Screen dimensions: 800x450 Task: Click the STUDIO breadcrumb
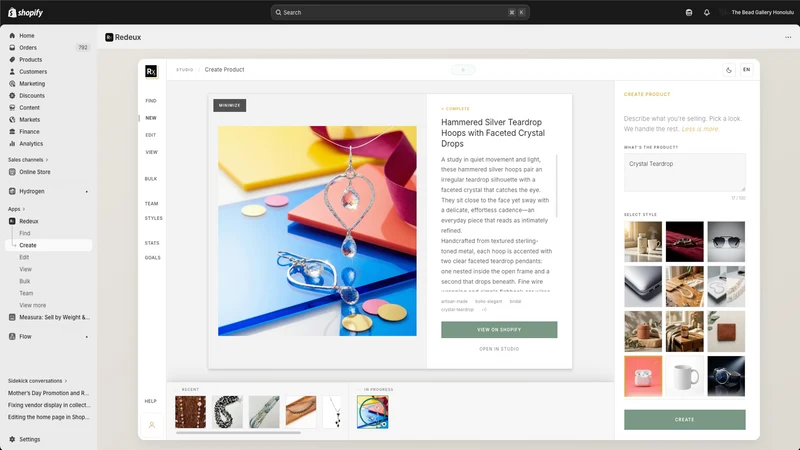tap(185, 70)
